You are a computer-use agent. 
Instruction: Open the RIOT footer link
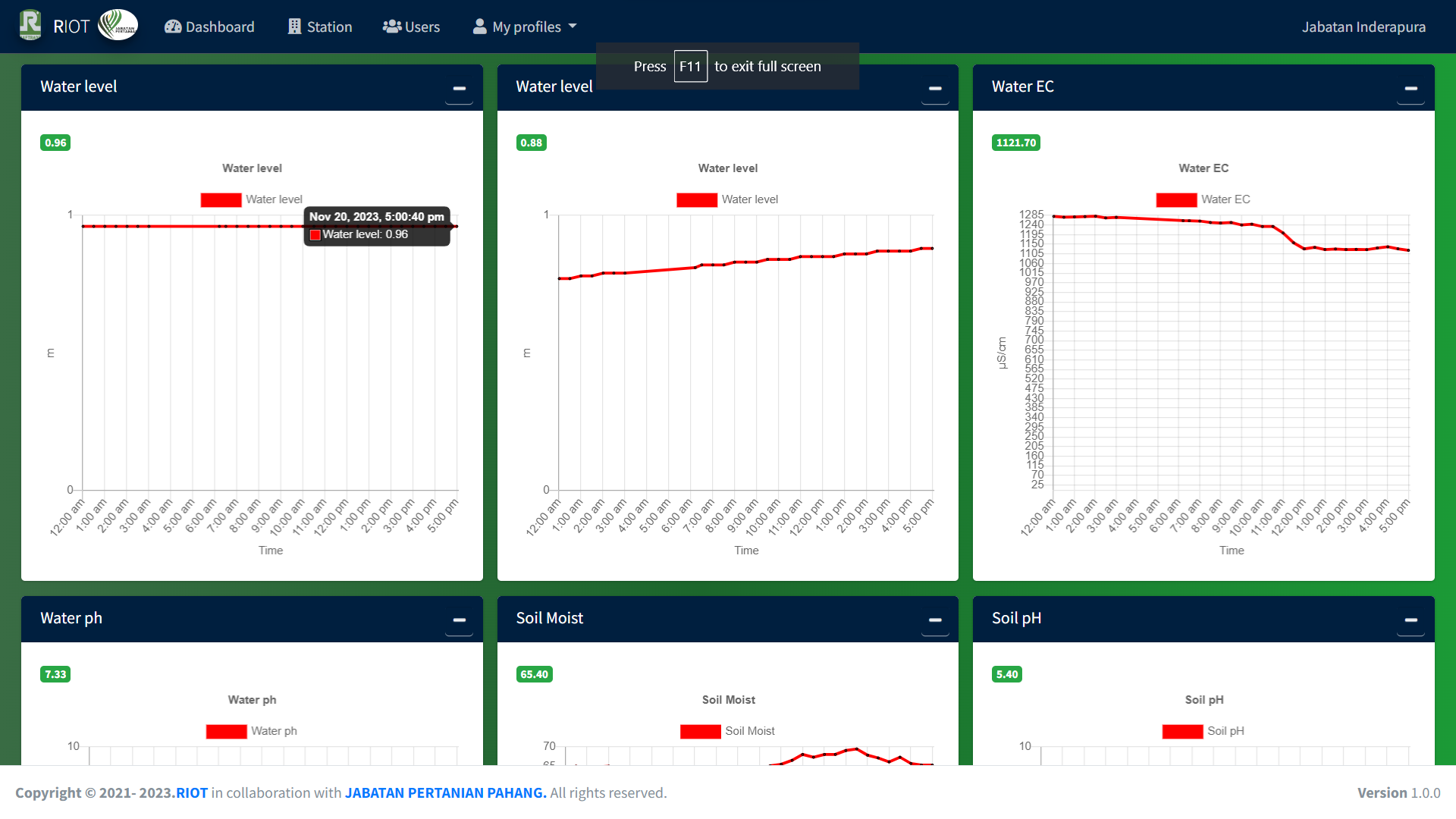tap(192, 792)
